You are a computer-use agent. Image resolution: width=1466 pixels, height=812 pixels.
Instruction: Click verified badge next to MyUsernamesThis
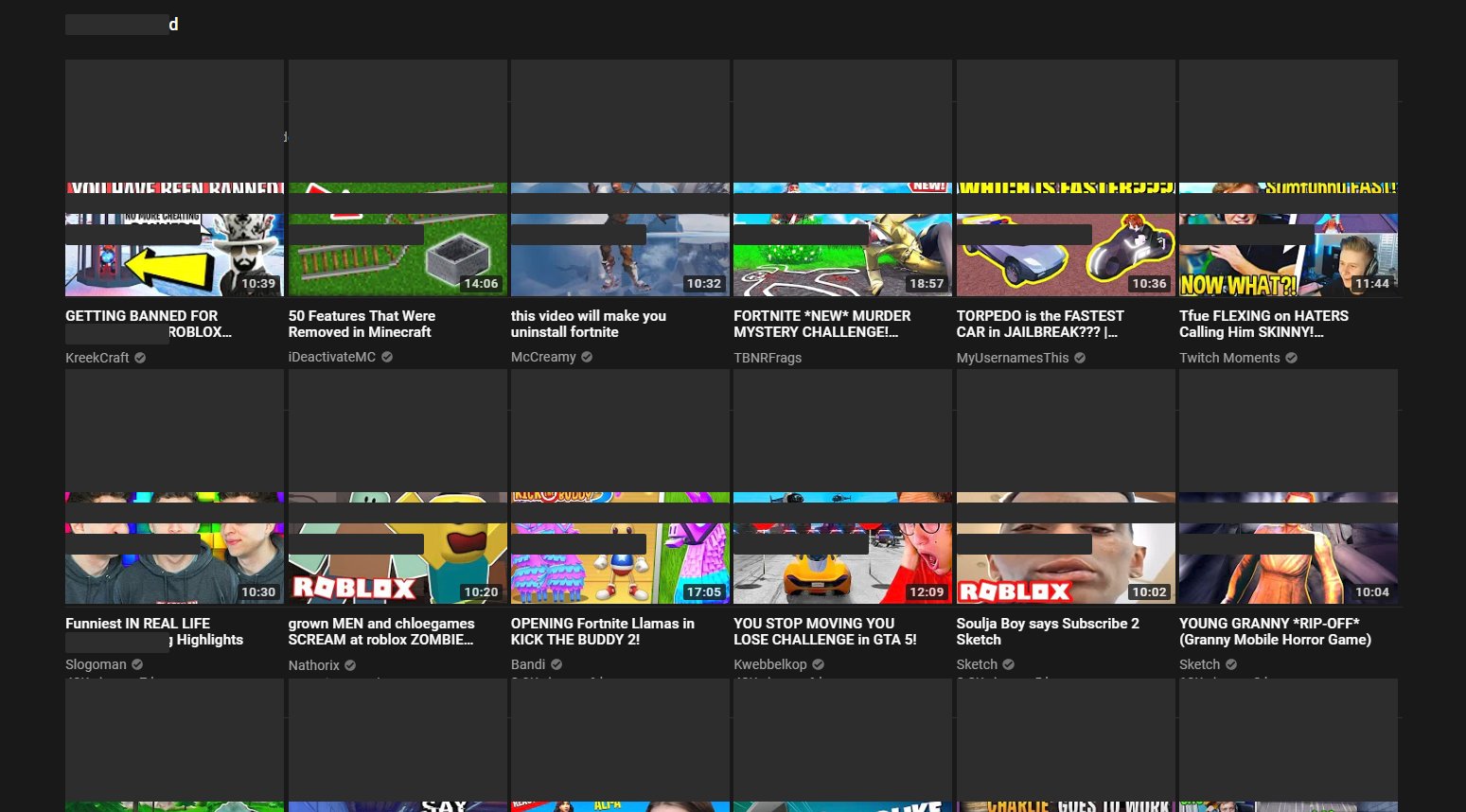(x=1080, y=358)
